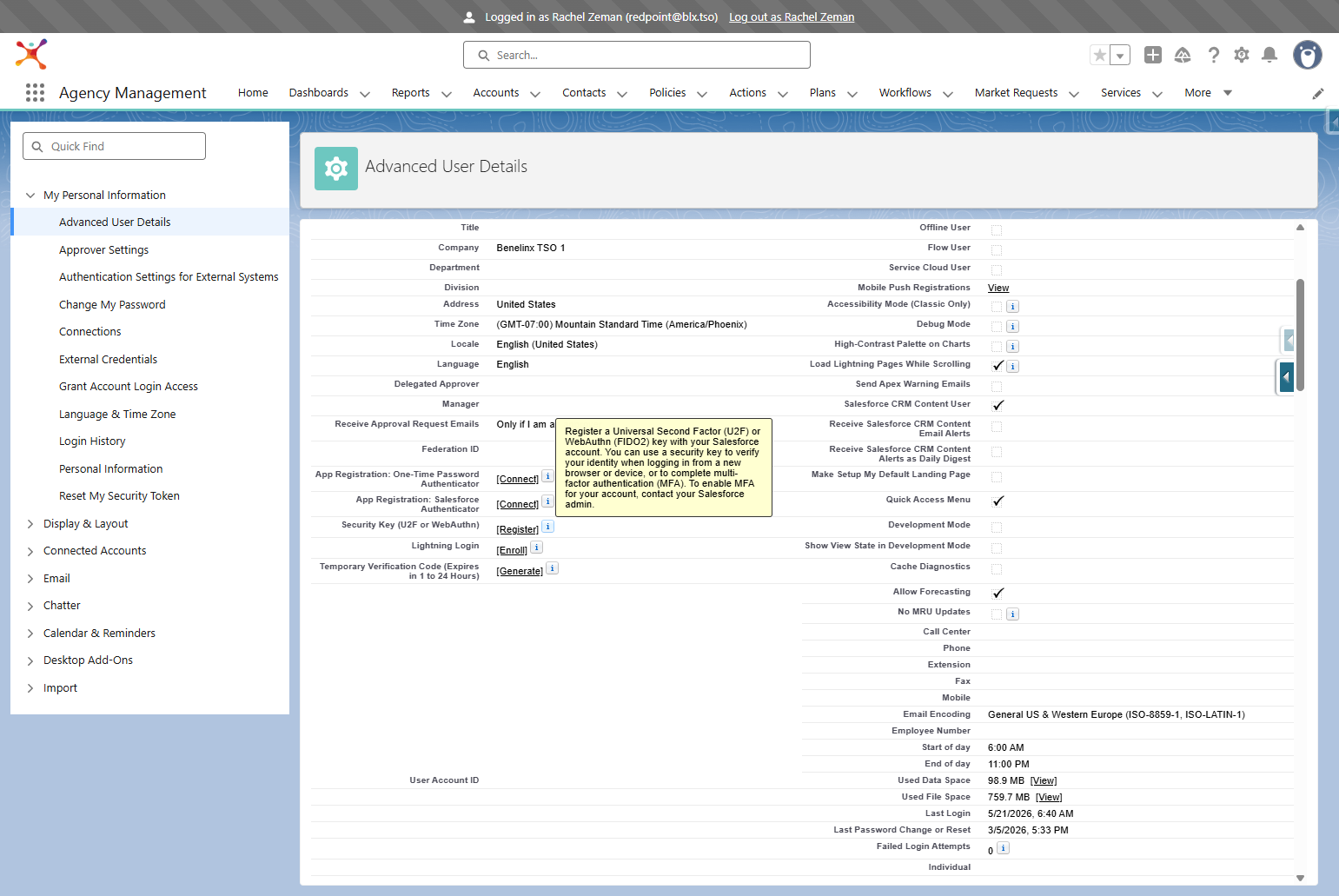Screen dimensions: 1339x896
Task: Toggle the Allow Forecasting checkbox
Action: pyautogui.click(x=998, y=593)
